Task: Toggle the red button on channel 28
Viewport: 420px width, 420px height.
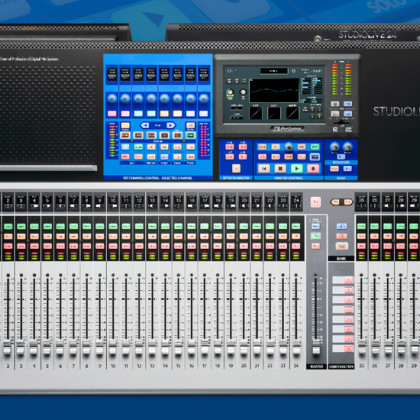Action: coord(401,246)
